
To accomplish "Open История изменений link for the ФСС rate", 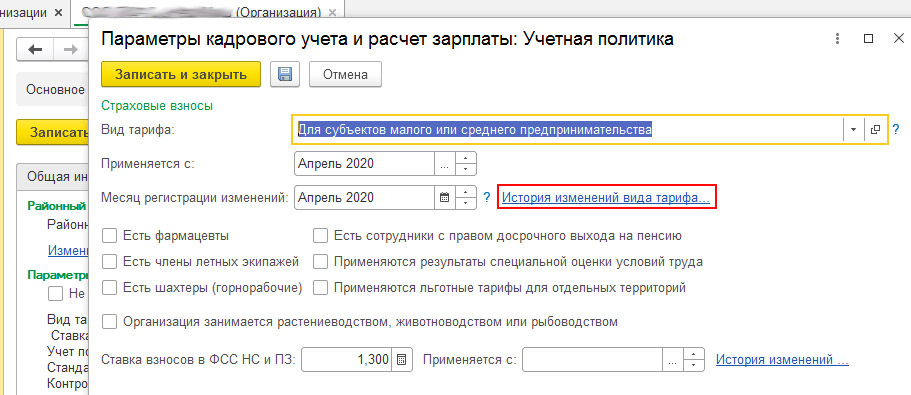I will coord(782,360).
